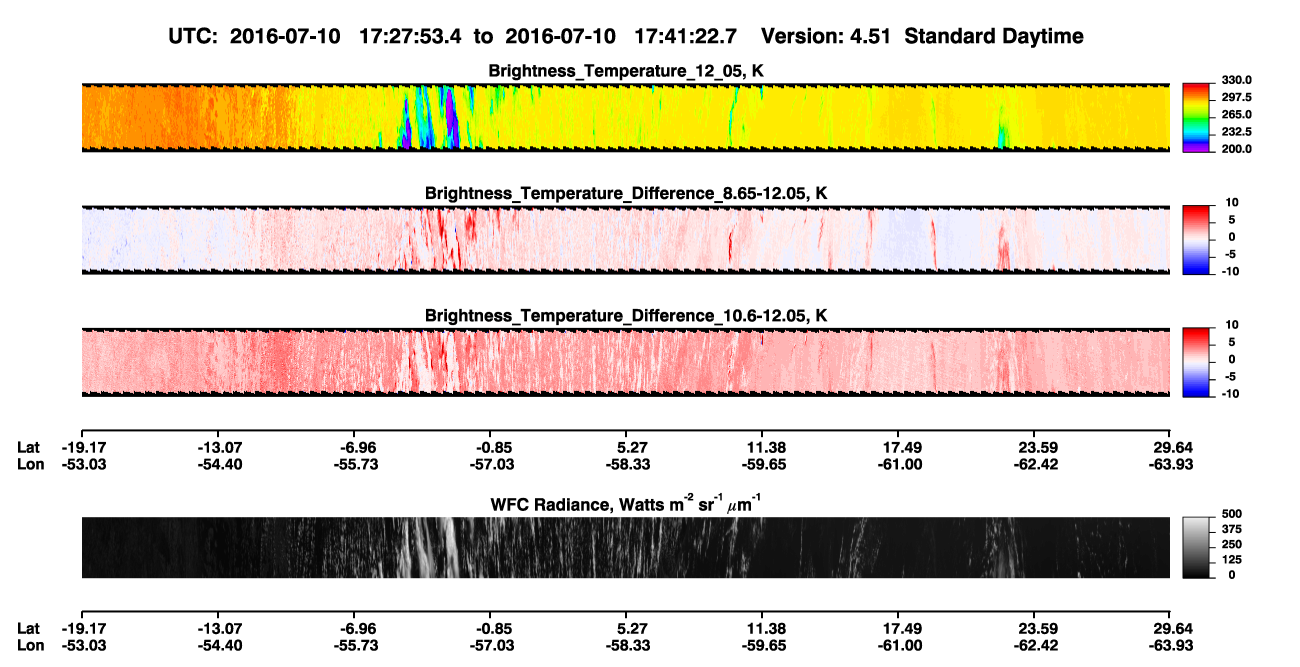Viewport: 1300px width, 667px height.
Task: Click latitude -19.17 on the upper axis
Action: click(x=82, y=448)
